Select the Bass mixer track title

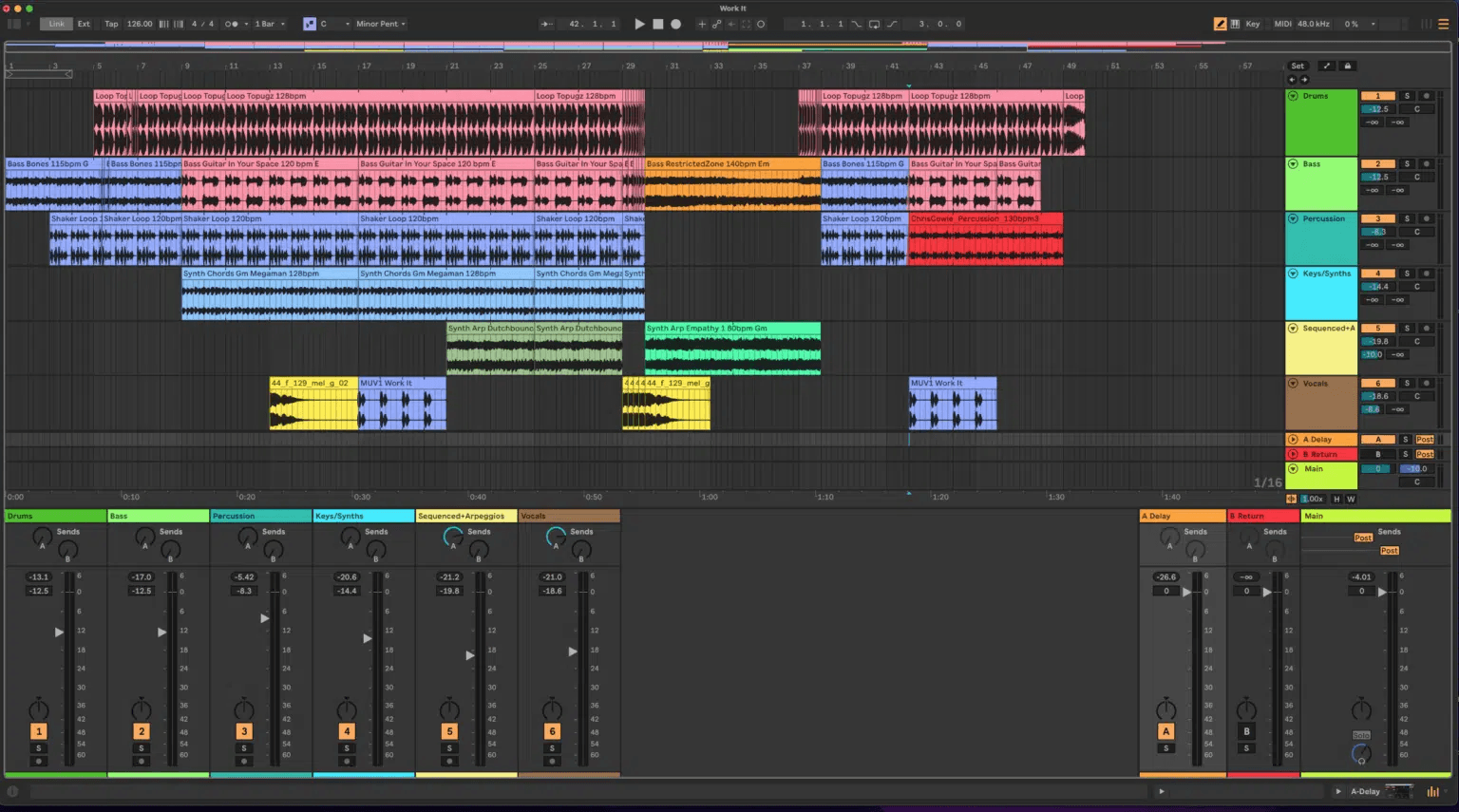click(x=158, y=516)
